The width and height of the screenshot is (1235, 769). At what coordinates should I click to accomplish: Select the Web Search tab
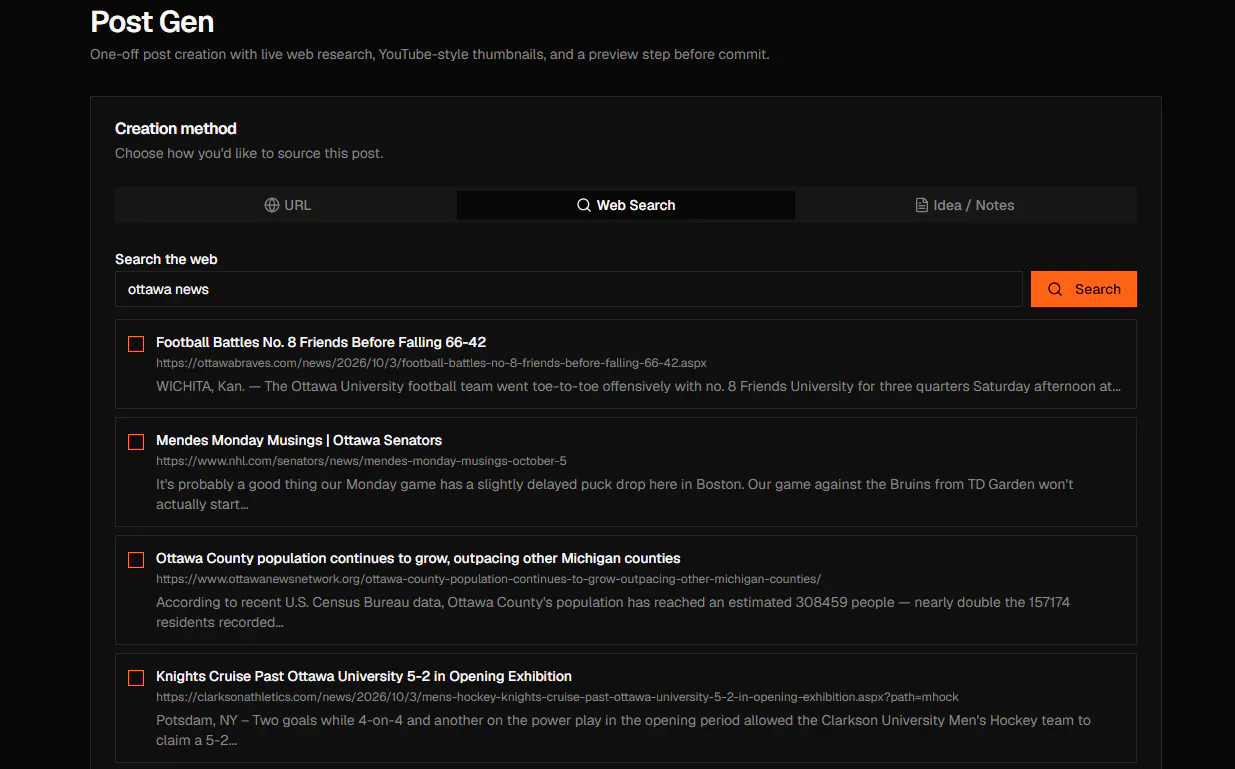click(x=626, y=205)
